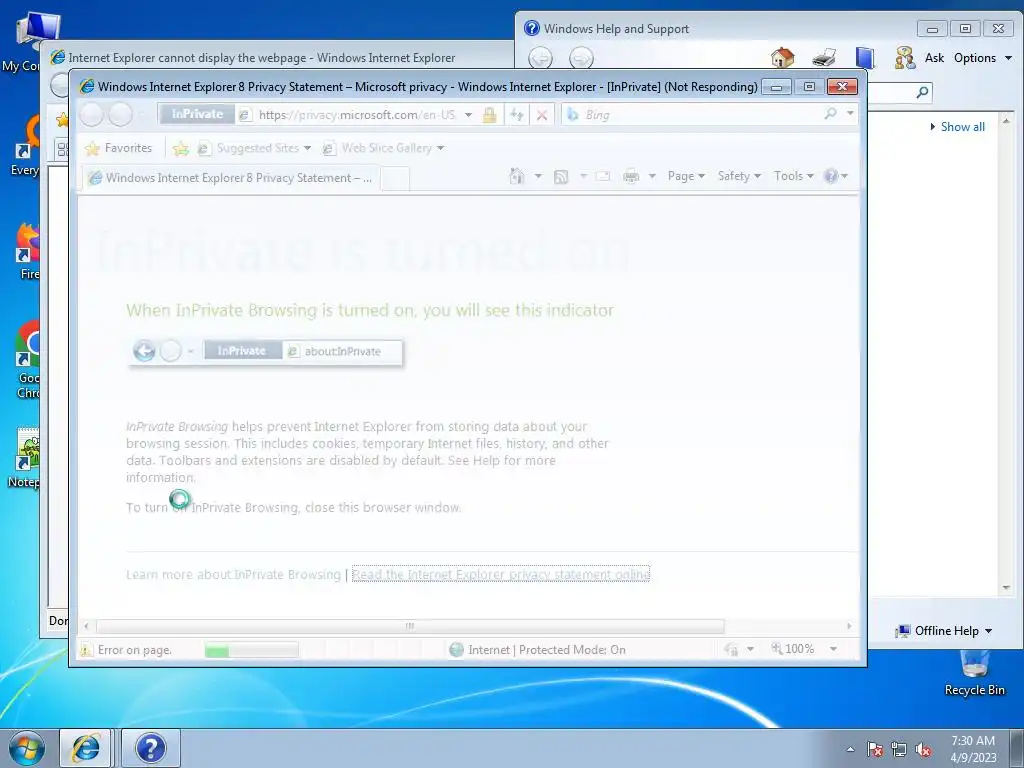Click Read the Internet Explorer privacy statement online
Viewport: 1024px width, 768px height.
(501, 575)
